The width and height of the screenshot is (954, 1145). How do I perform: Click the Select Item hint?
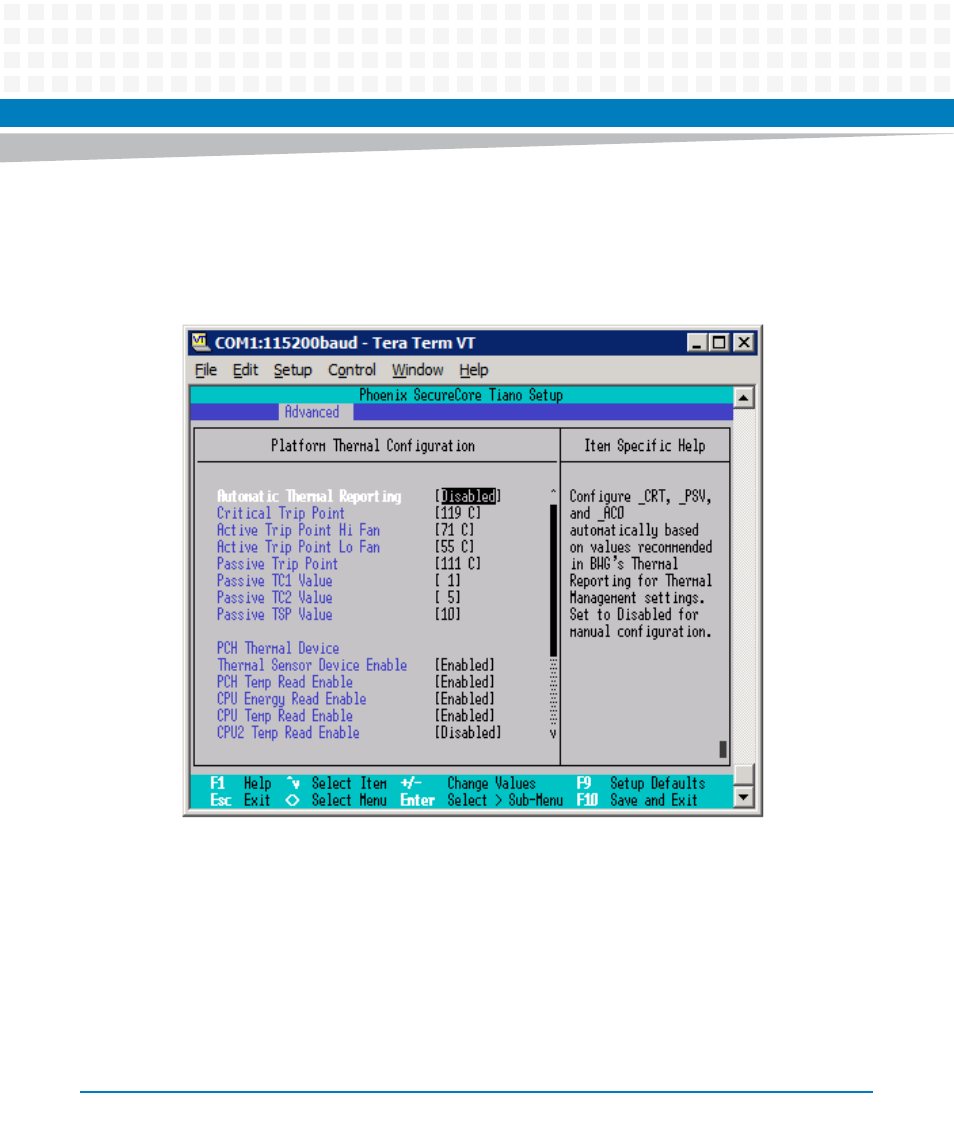pos(349,784)
